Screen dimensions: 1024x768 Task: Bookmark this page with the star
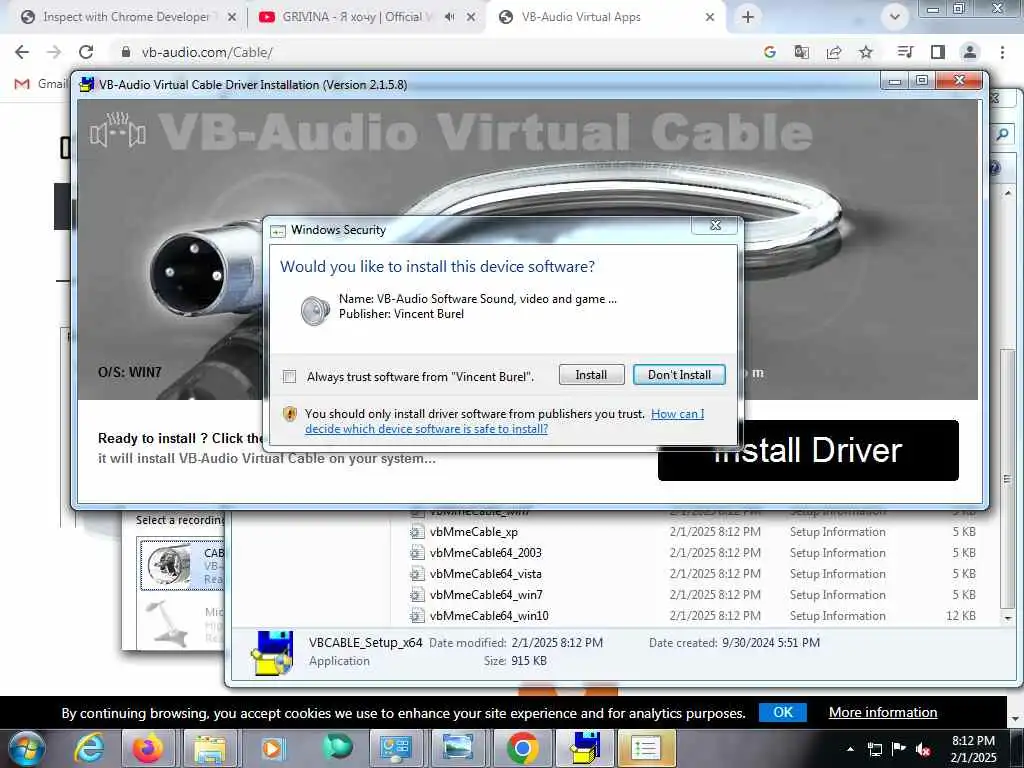click(x=866, y=52)
